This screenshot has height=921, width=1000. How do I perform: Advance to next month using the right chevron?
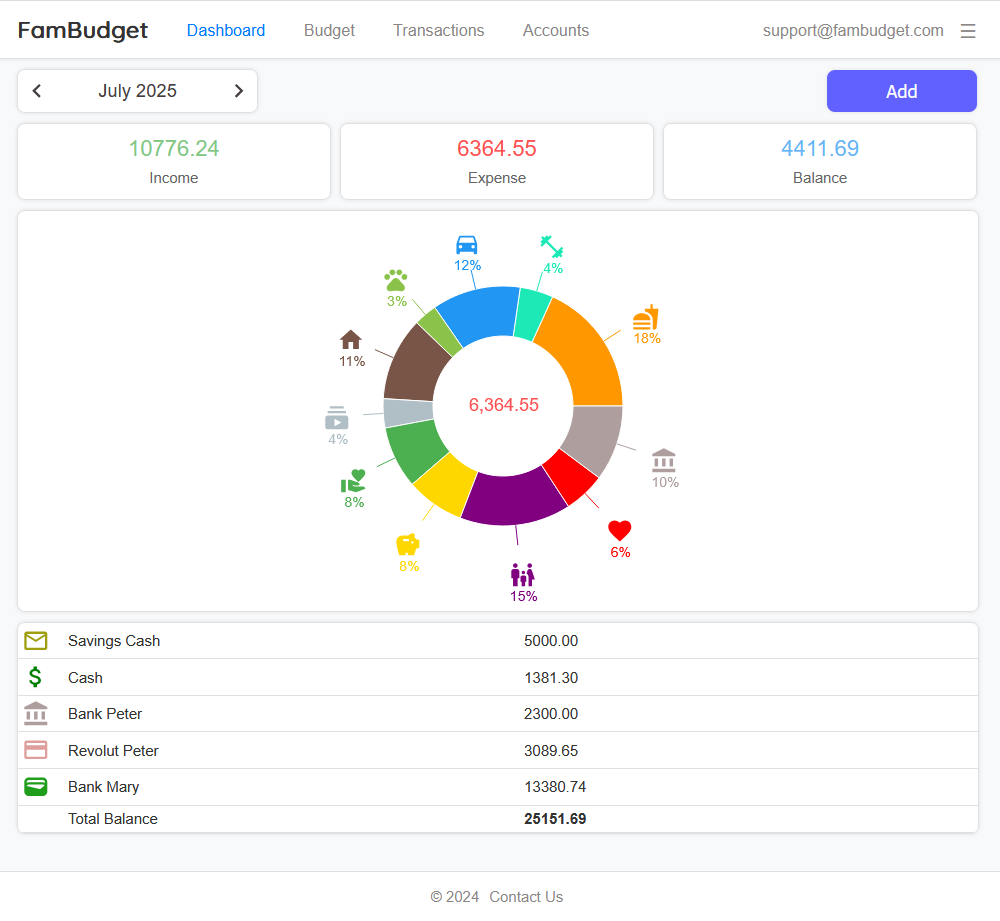pyautogui.click(x=239, y=90)
